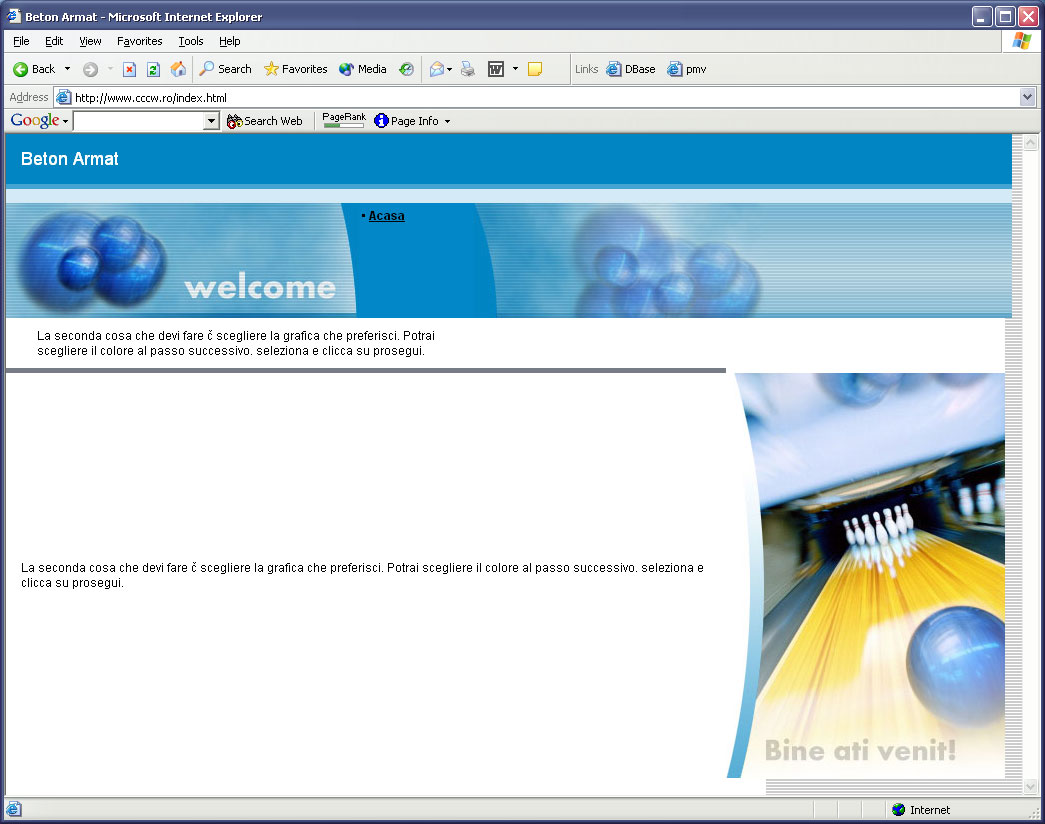Screen dimensions: 1045x824
Task: Expand the Google search box dropdown
Action: tap(211, 121)
